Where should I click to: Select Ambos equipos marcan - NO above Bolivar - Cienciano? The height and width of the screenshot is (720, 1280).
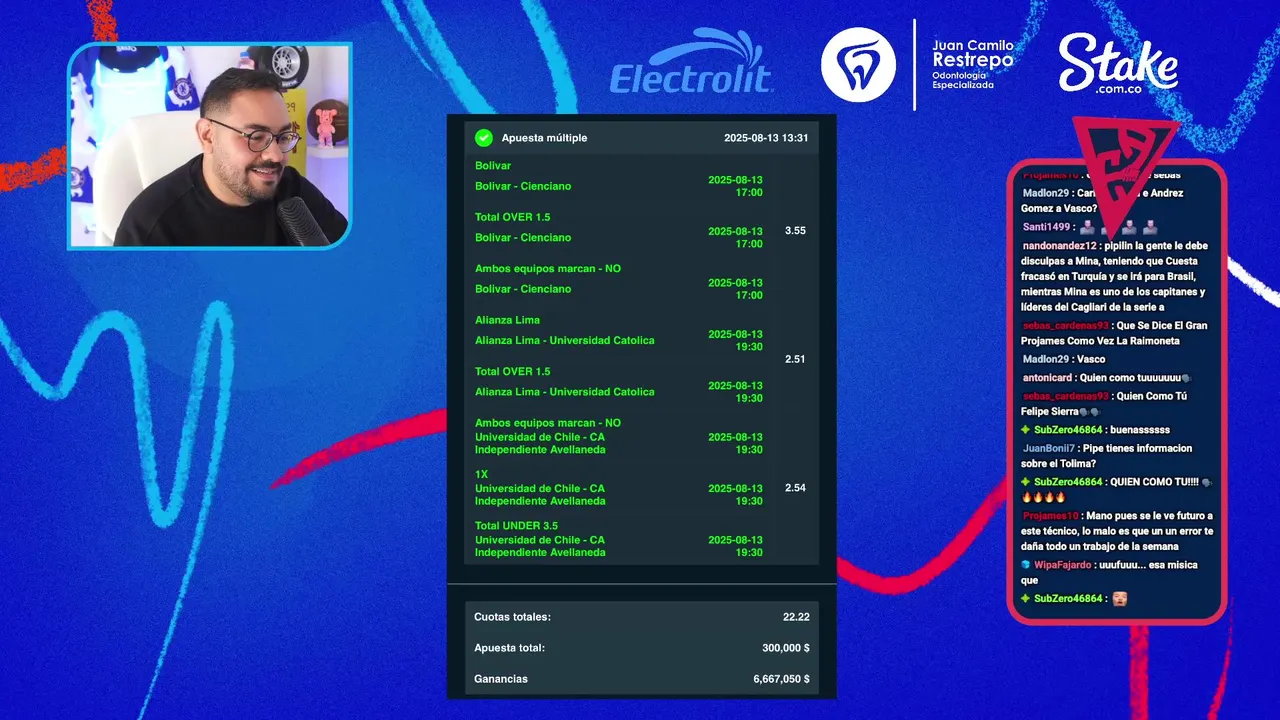[548, 269]
